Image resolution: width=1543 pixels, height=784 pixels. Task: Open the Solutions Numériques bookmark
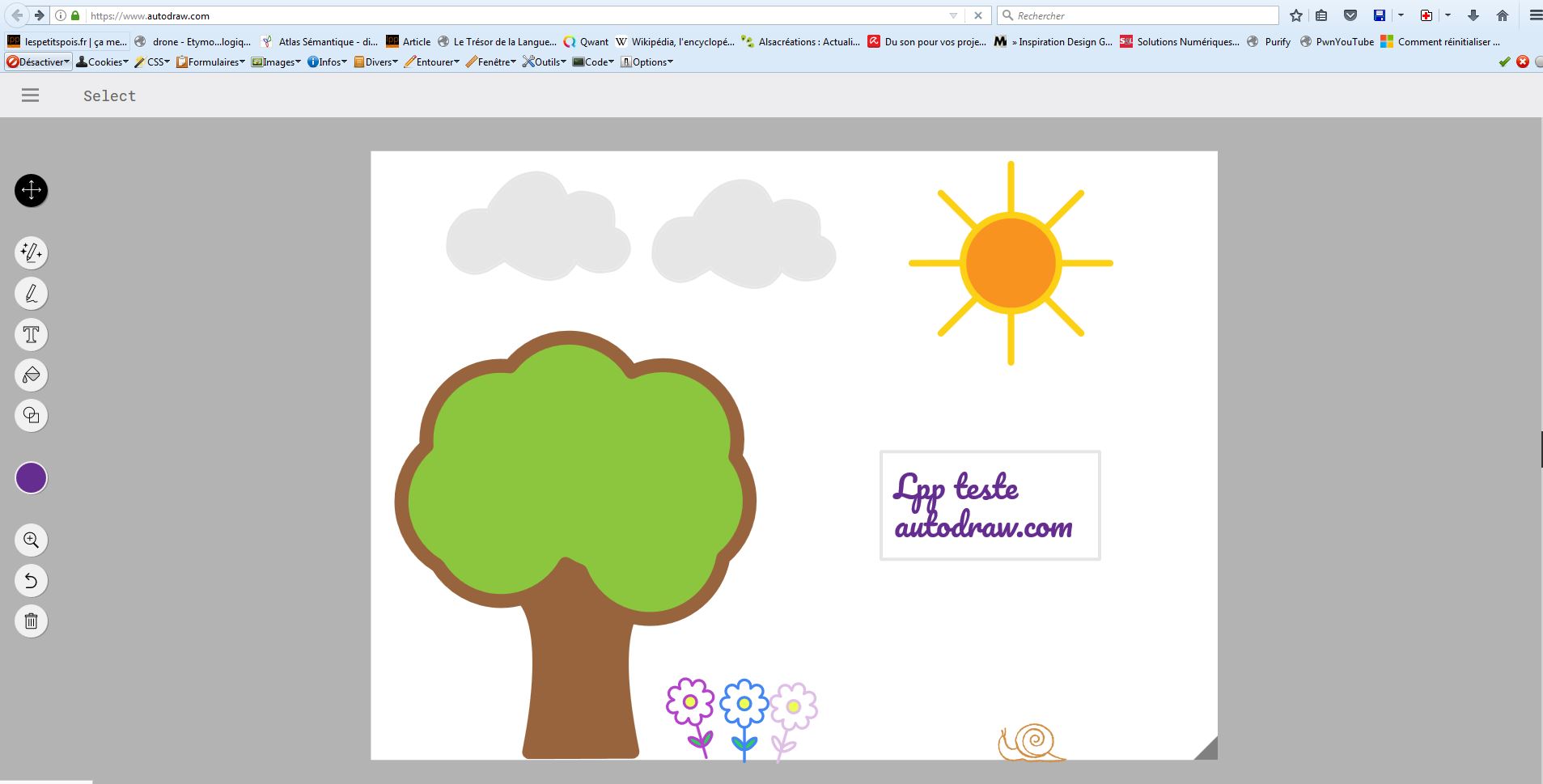pyautogui.click(x=1180, y=41)
